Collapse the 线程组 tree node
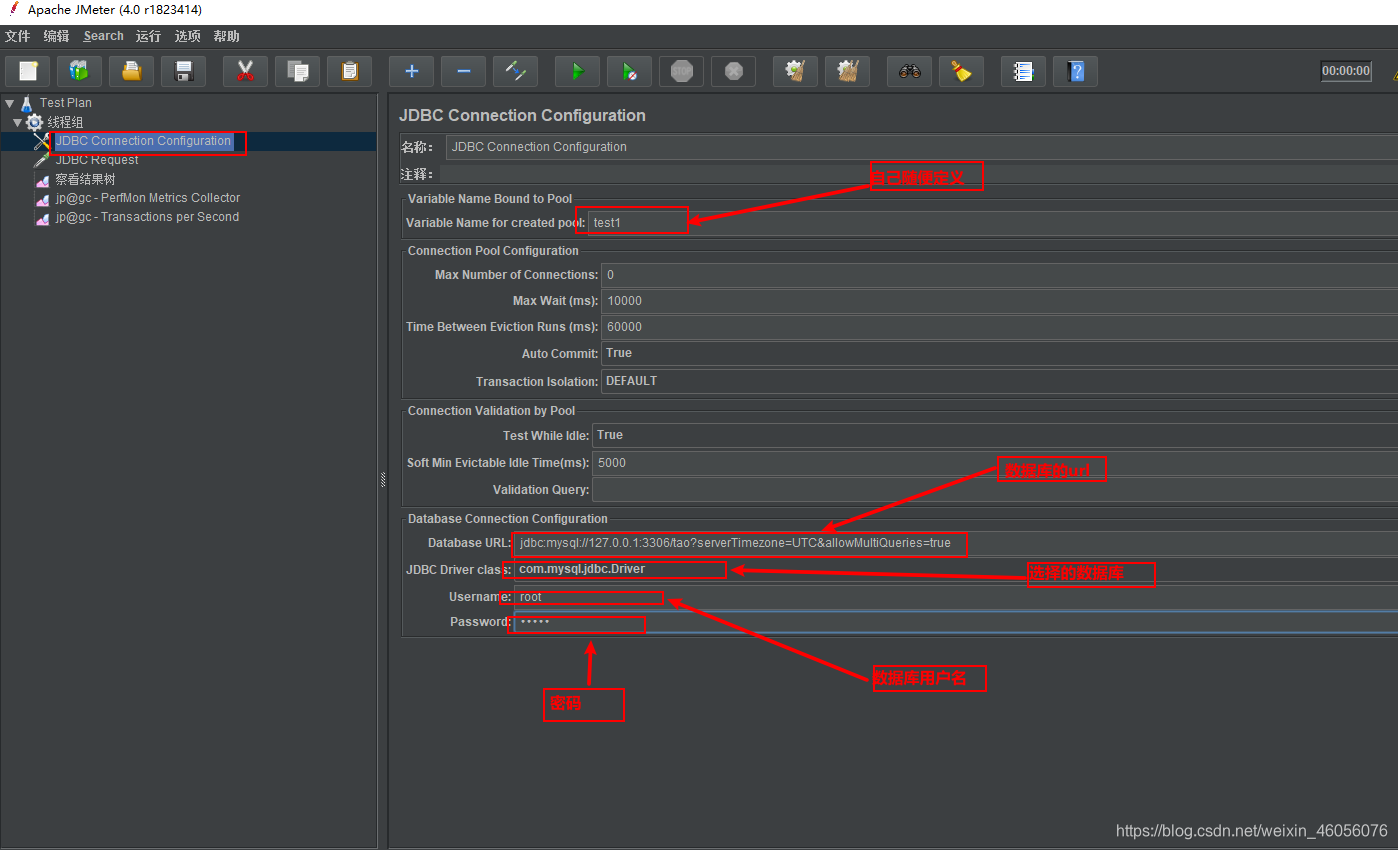Image resolution: width=1398 pixels, height=850 pixels. pos(17,122)
